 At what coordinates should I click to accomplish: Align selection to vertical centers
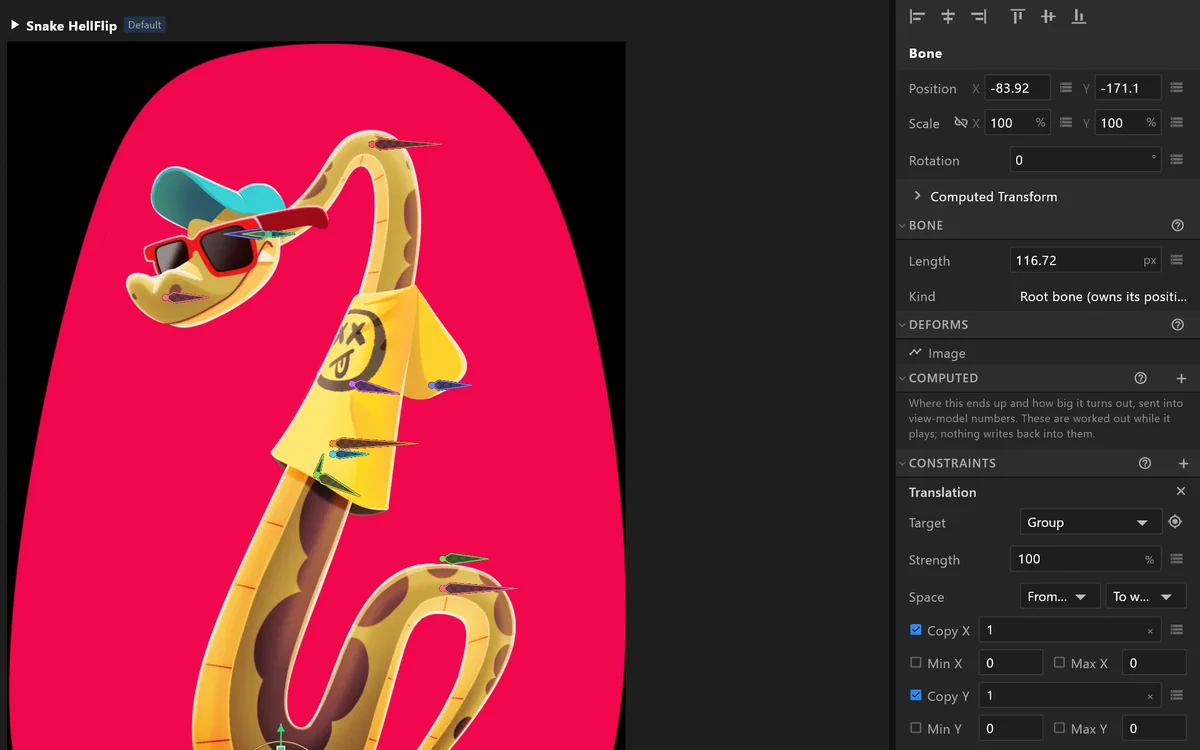pyautogui.click(x=1048, y=16)
